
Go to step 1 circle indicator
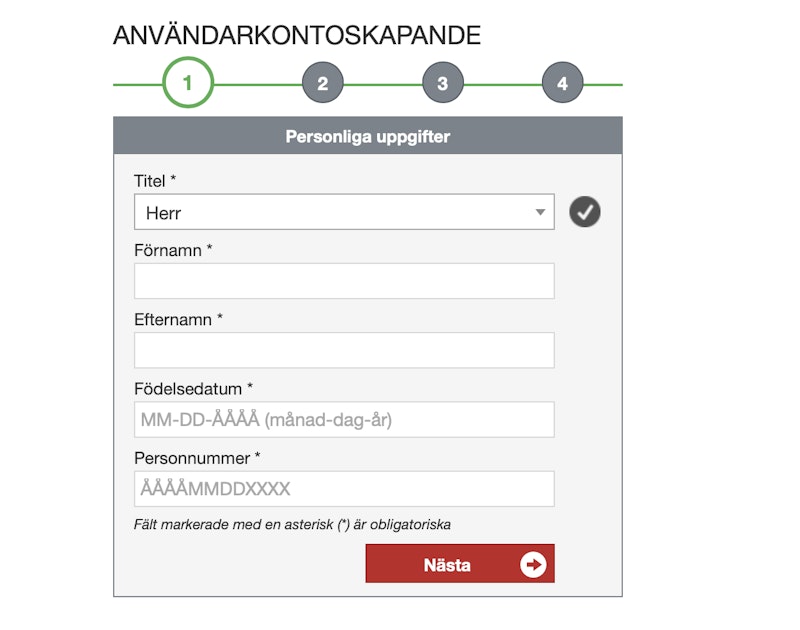(187, 84)
